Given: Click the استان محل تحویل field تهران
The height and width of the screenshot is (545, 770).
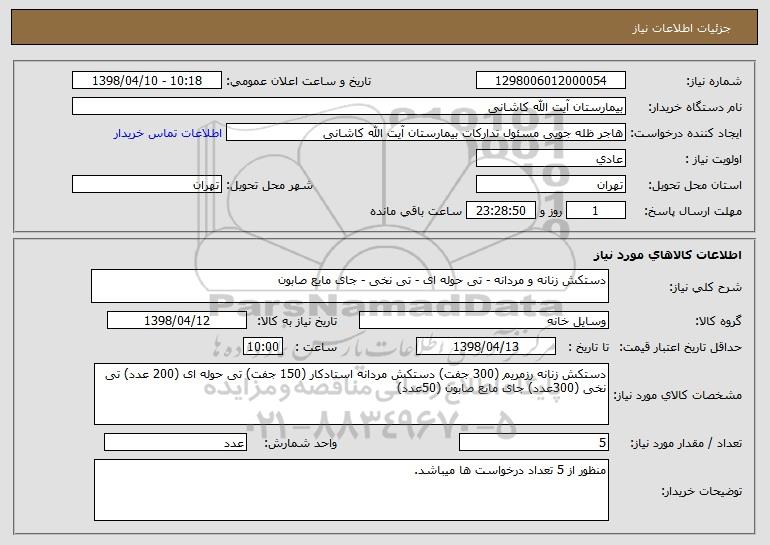Looking at the screenshot, I should coord(550,185).
